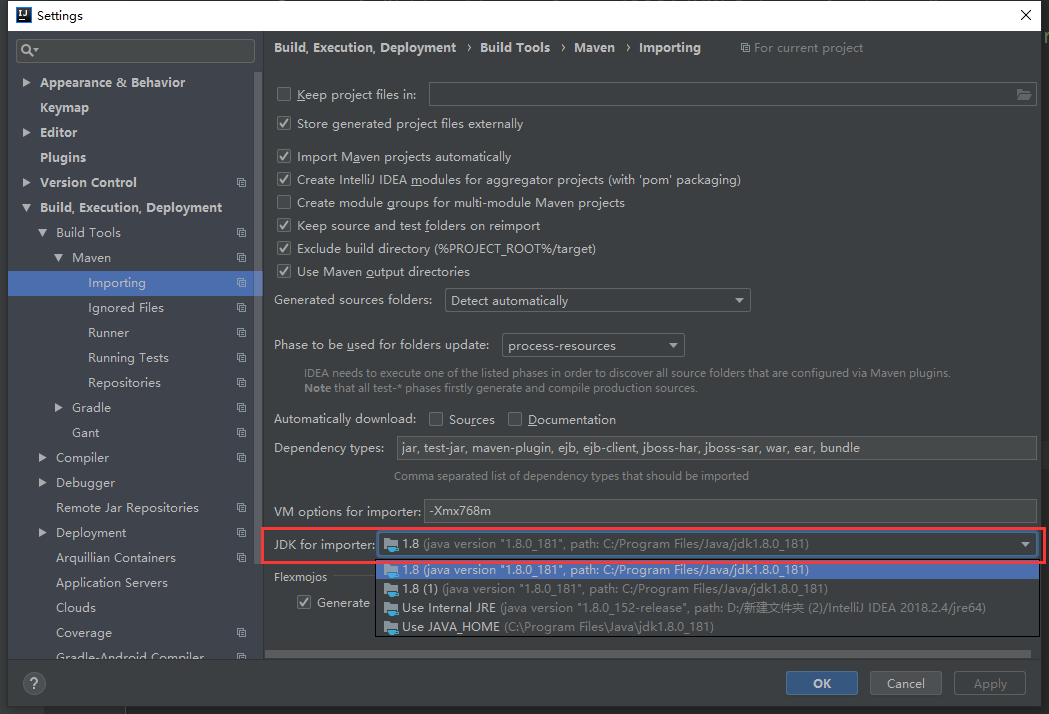The height and width of the screenshot is (714, 1049).
Task: Expand the Debugger tree node
Action: 43,482
